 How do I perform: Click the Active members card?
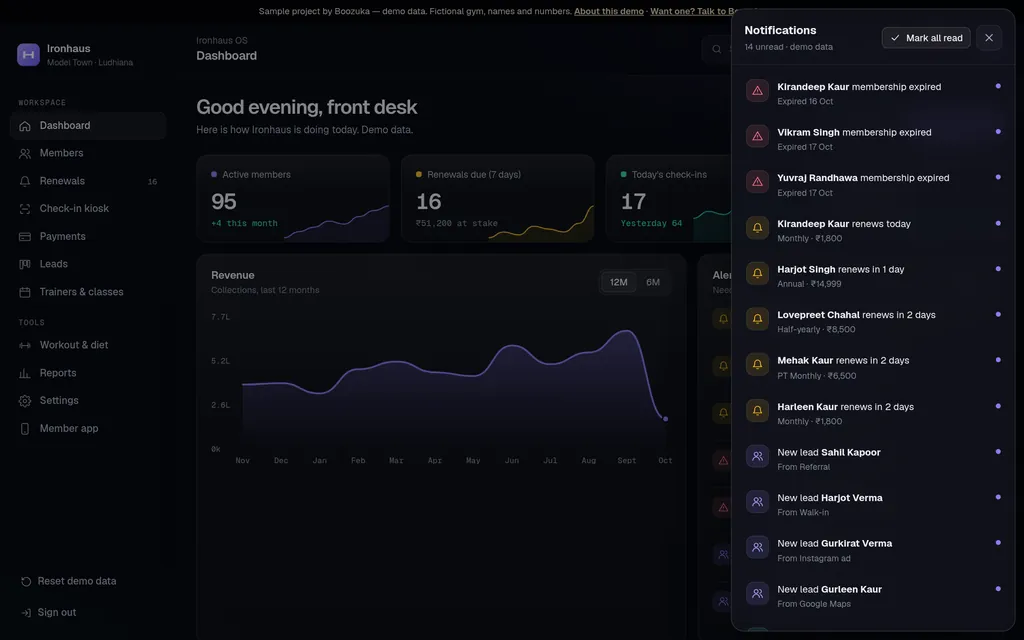click(x=293, y=199)
